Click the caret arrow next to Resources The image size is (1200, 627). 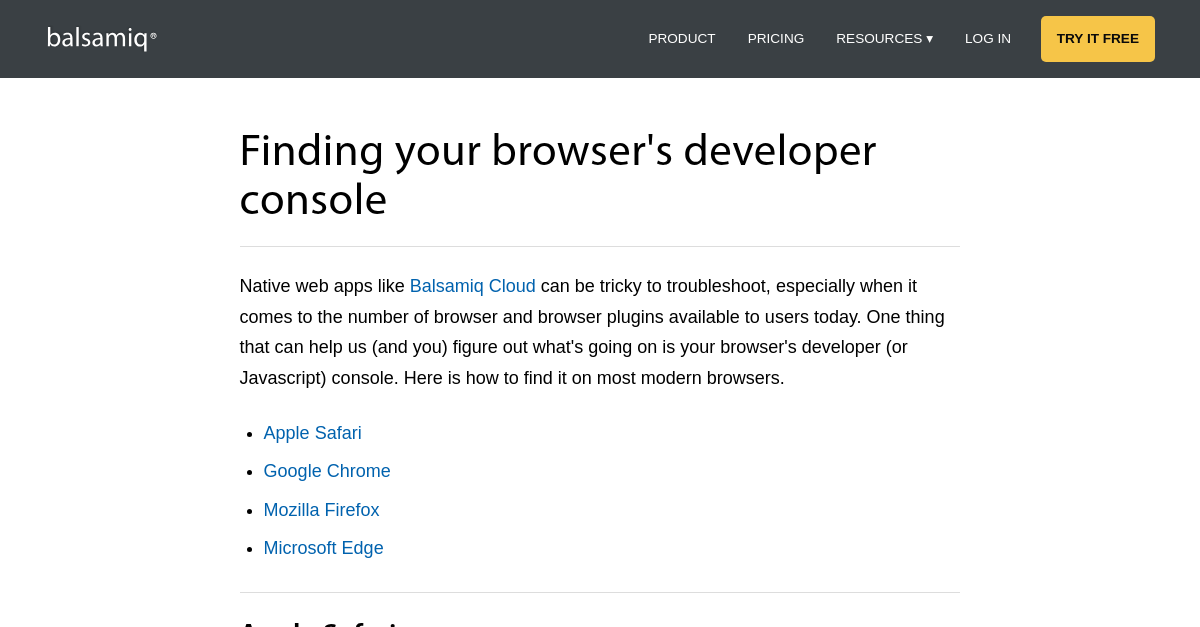[x=929, y=39]
